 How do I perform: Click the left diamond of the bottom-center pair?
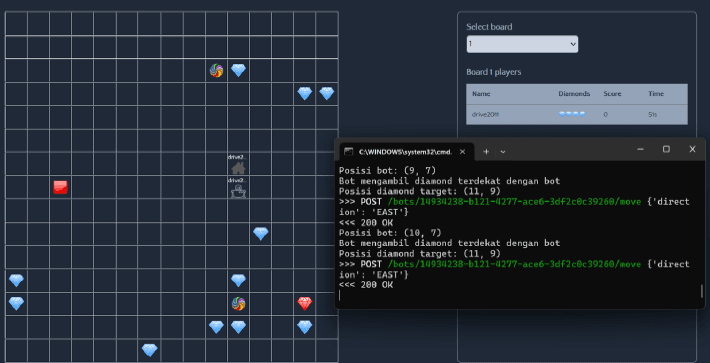[x=216, y=327]
